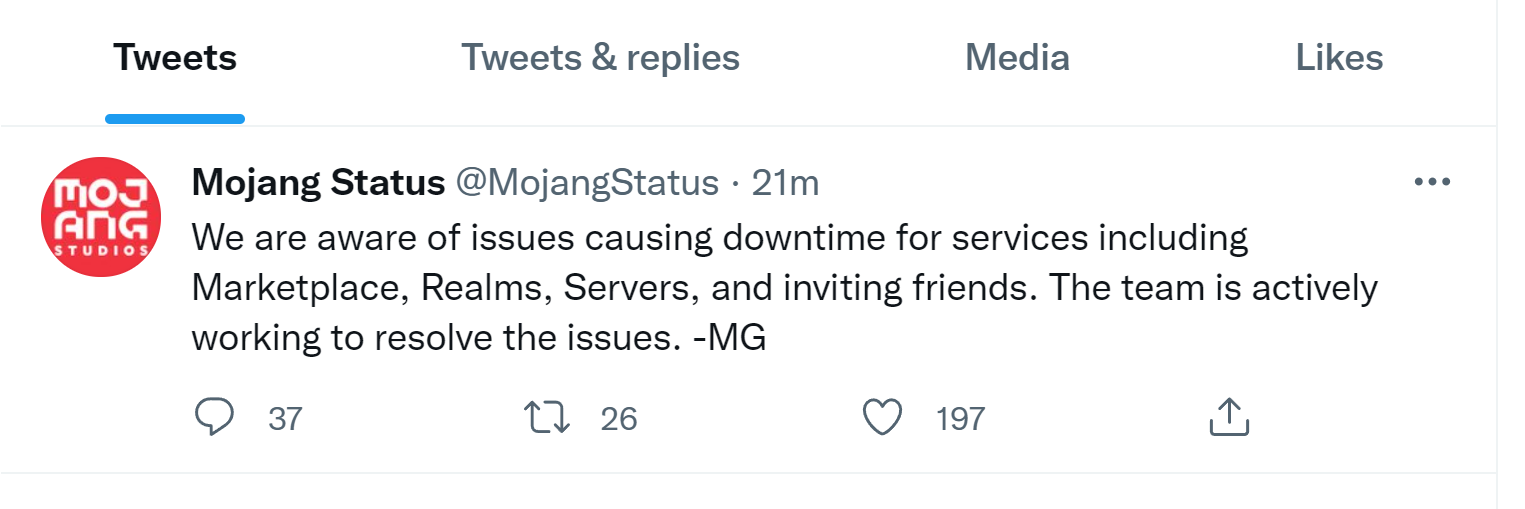This screenshot has height=509, width=1525.
Task: Click the retweet count 26
Action: (619, 418)
